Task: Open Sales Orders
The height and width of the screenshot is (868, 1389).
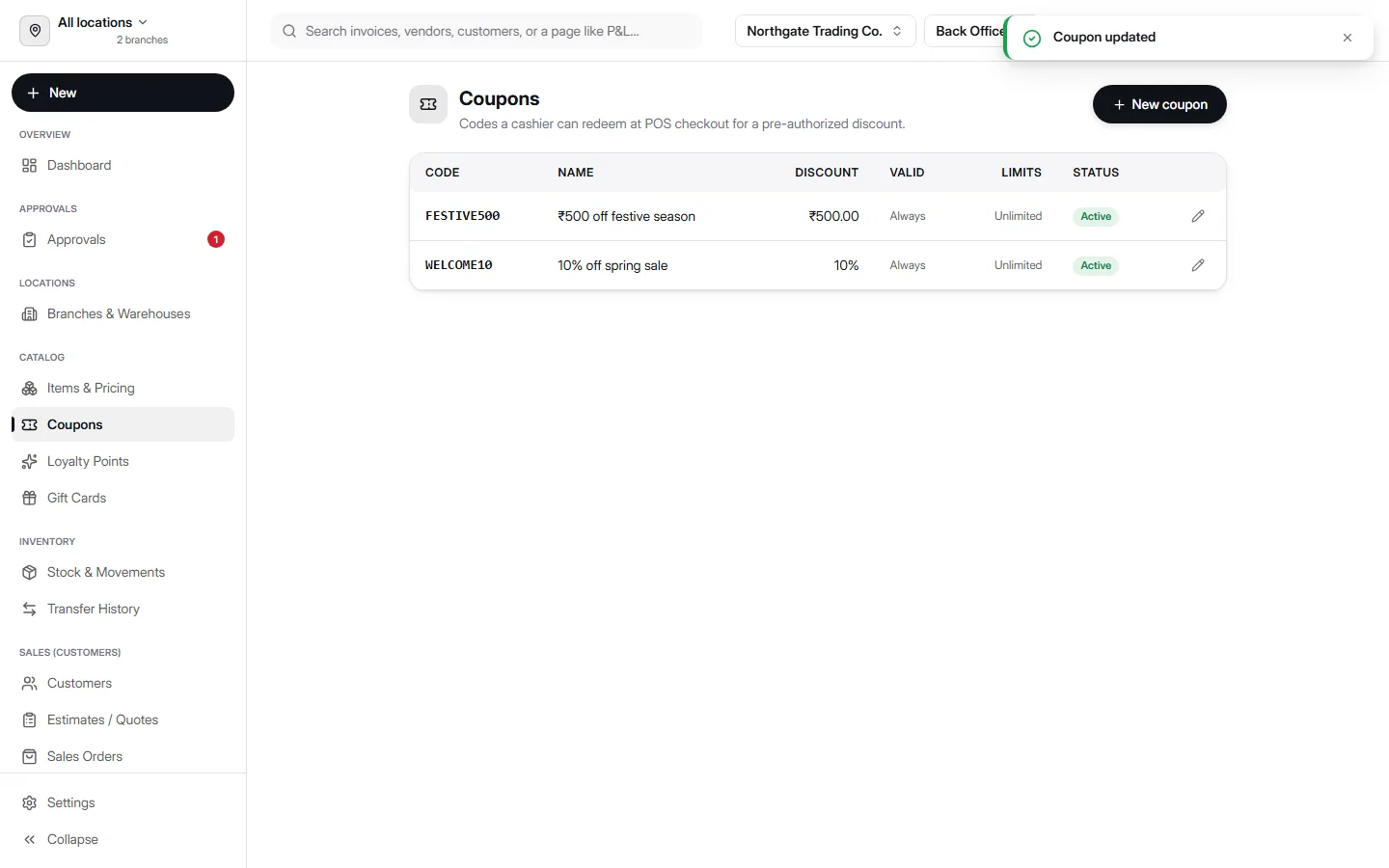Action: click(x=123, y=756)
